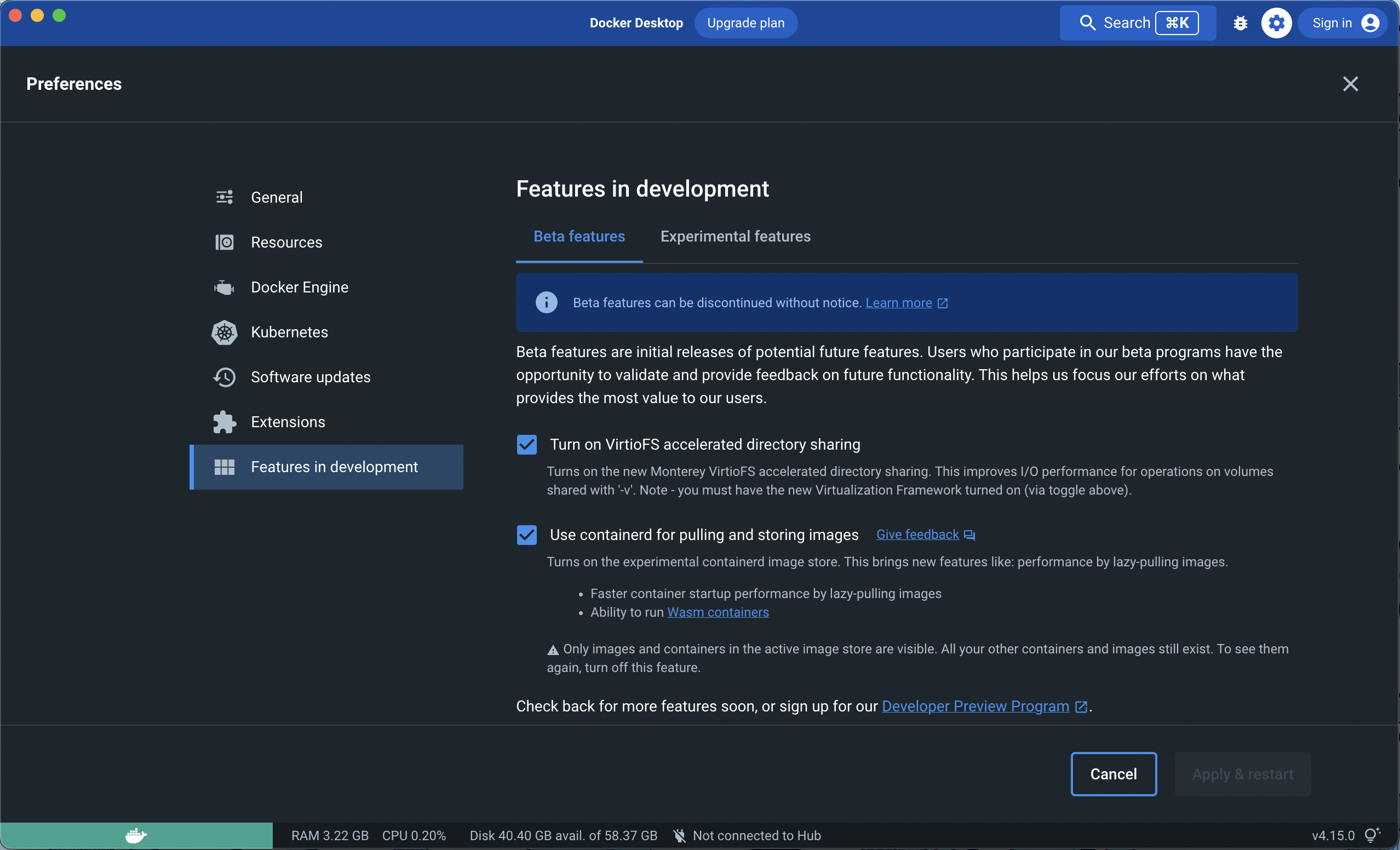Viewport: 1400px width, 850px height.
Task: Select Resources in preferences sidebar
Action: [326, 242]
